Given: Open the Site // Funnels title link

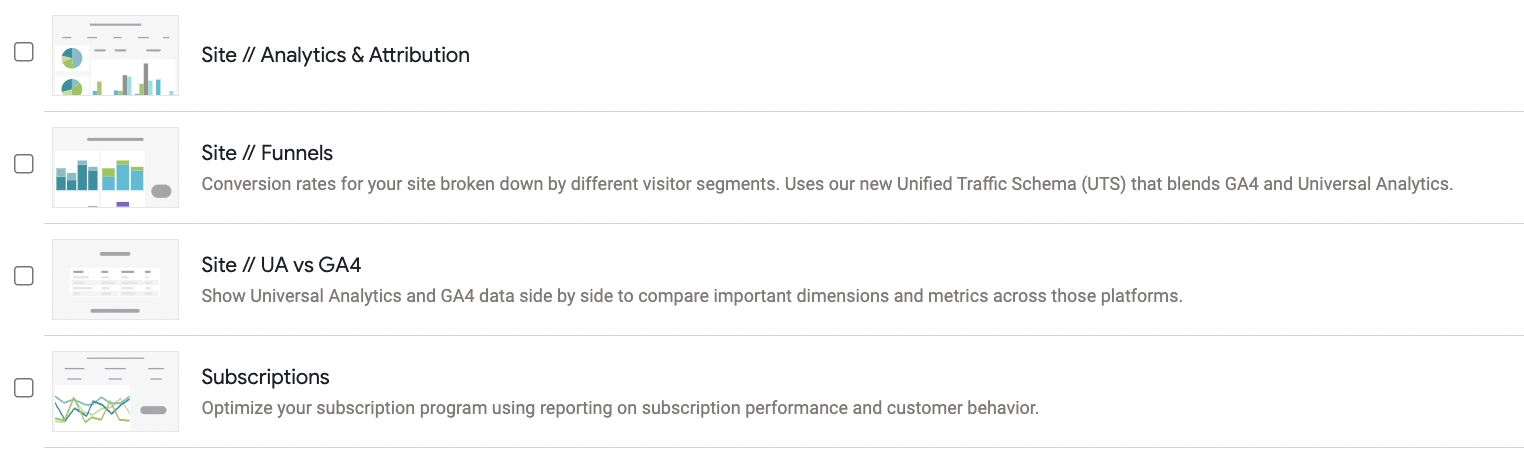Looking at the screenshot, I should pyautogui.click(x=267, y=153).
